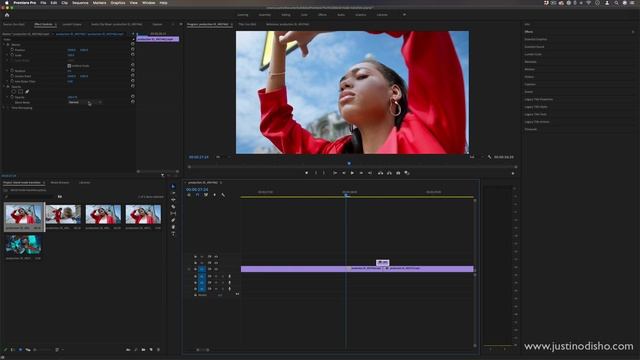Add marker in Program monitor transport

coord(307,173)
